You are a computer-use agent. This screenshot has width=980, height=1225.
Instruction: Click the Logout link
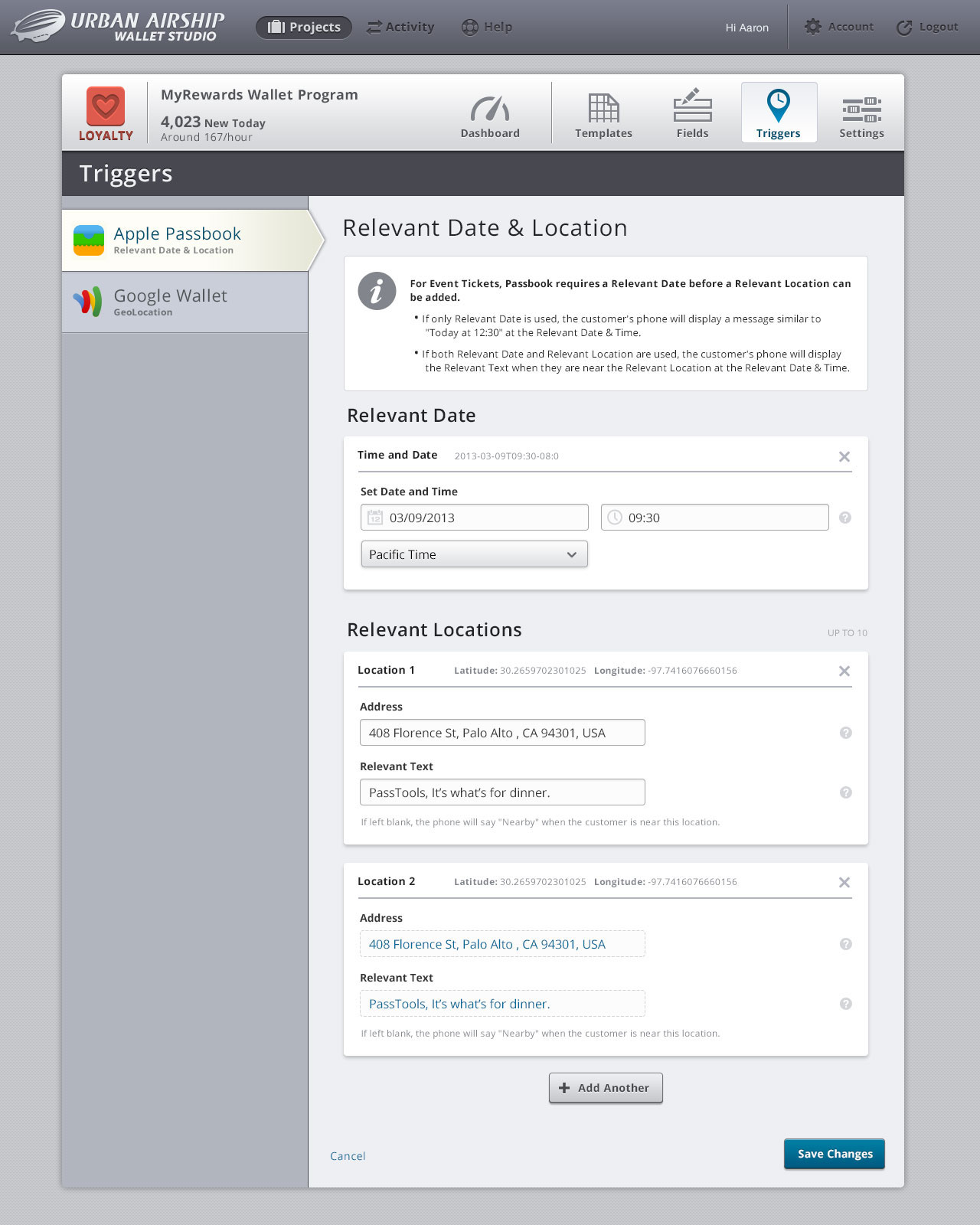point(927,27)
